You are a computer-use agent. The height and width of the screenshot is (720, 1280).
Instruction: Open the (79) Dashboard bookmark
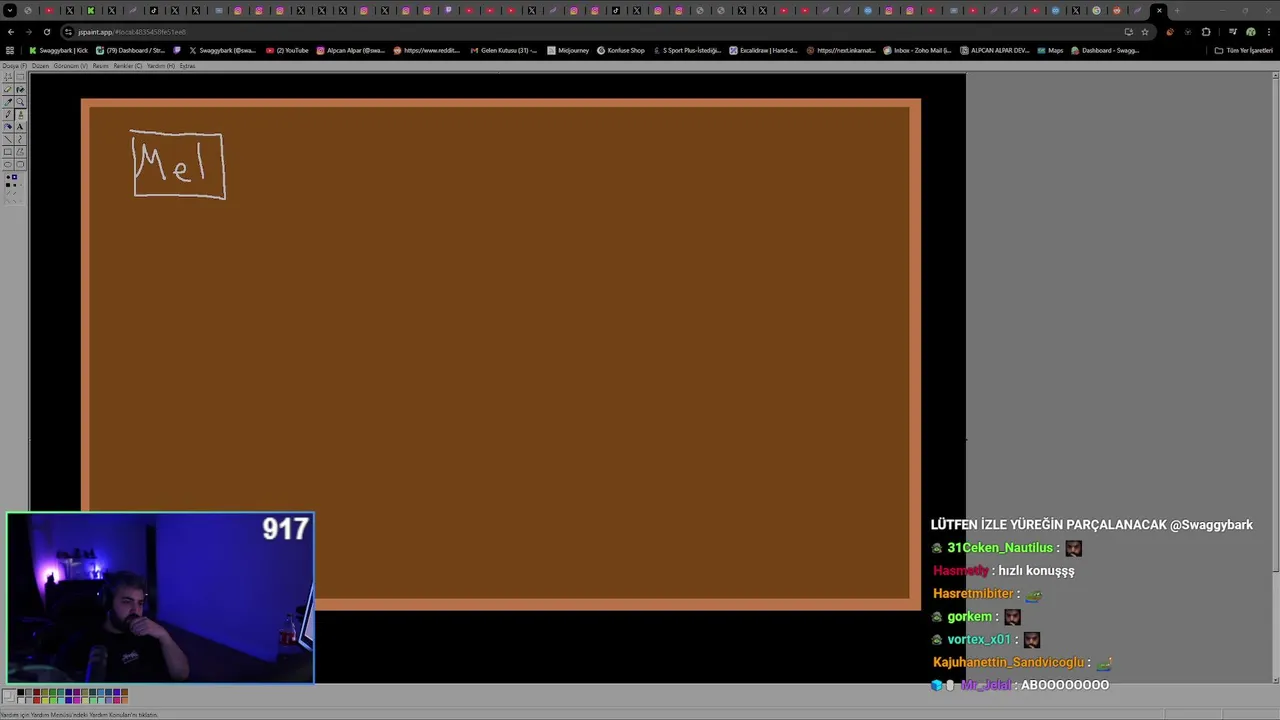click(x=130, y=50)
